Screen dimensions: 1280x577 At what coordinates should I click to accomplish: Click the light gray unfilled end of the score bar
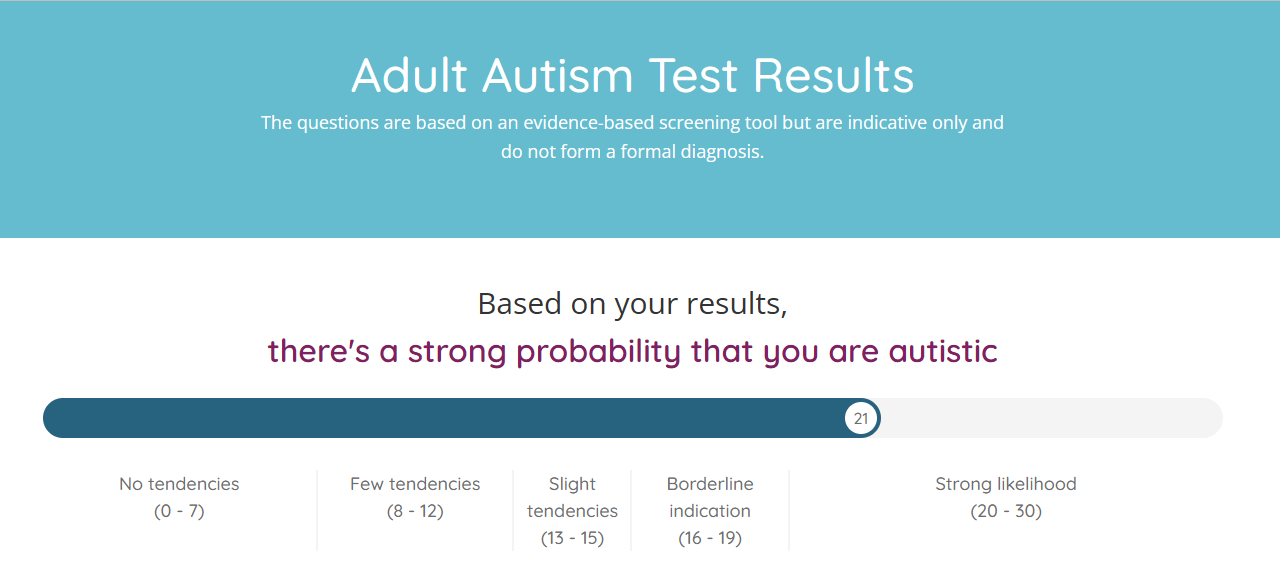pyautogui.click(x=1050, y=418)
